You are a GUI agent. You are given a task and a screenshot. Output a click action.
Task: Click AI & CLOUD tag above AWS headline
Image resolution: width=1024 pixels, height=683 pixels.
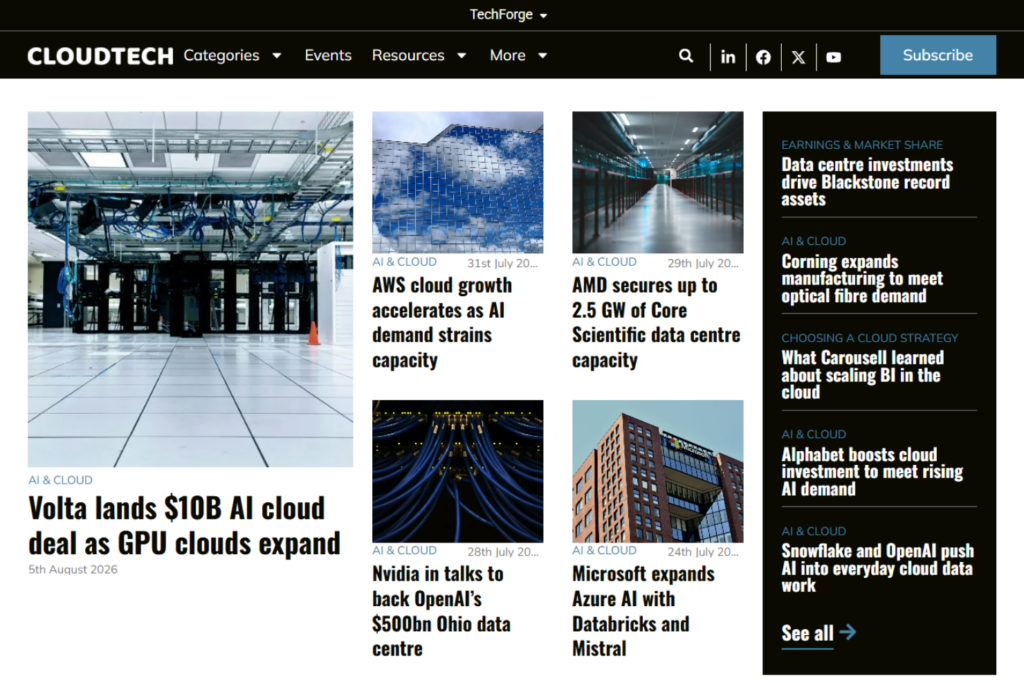tap(404, 262)
